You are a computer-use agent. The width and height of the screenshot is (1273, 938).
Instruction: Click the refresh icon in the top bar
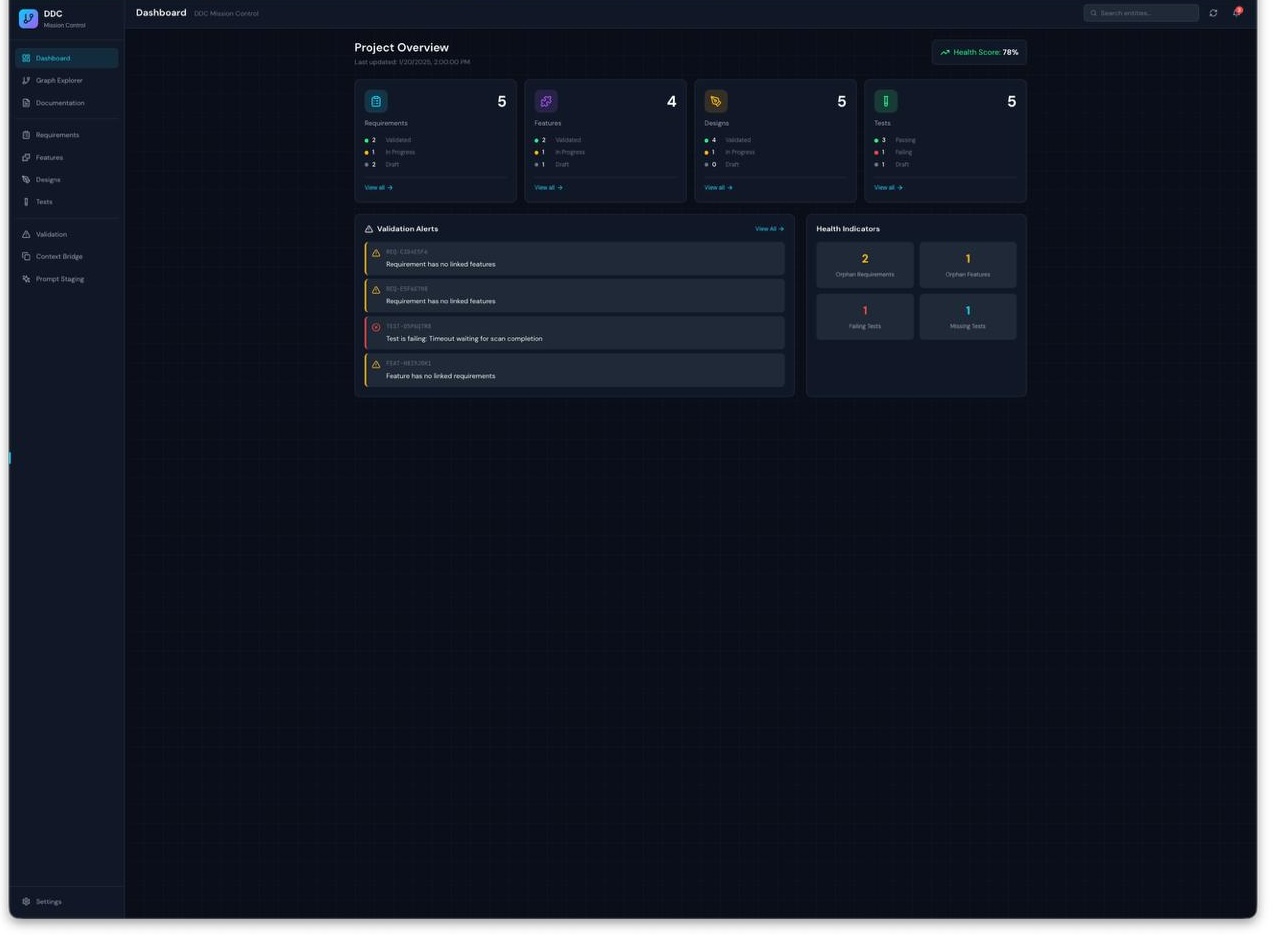point(1213,13)
